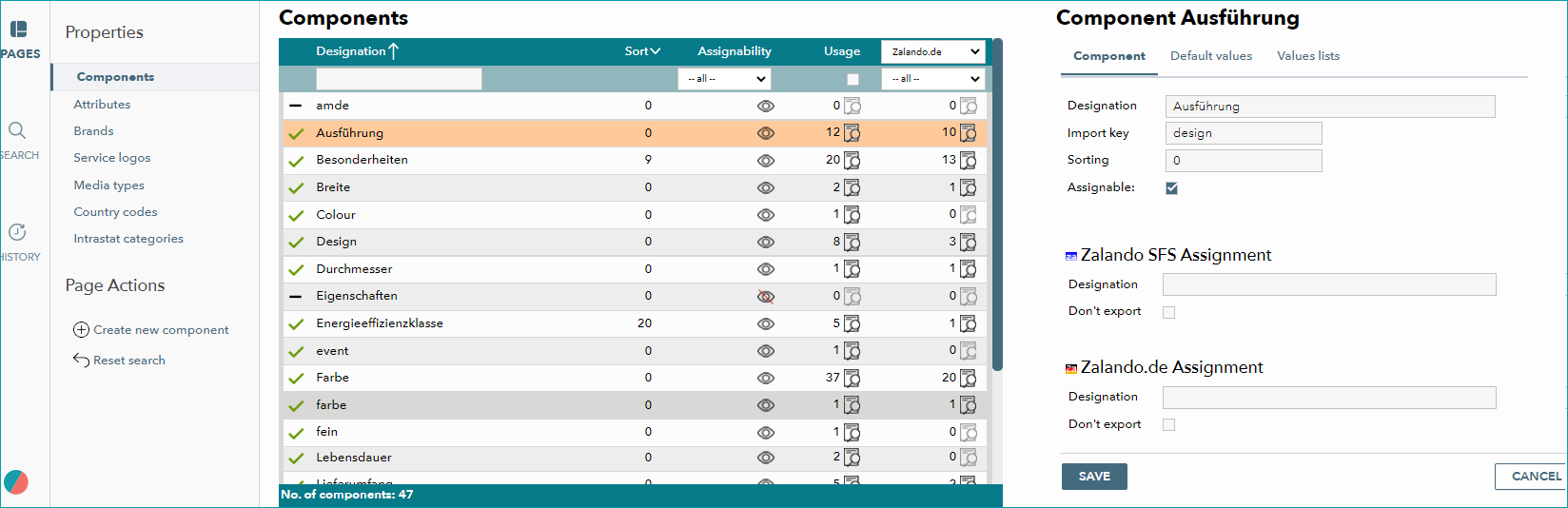Uncheck the Assignable checkbox
This screenshot has width=1568, height=508.
[x=1171, y=188]
